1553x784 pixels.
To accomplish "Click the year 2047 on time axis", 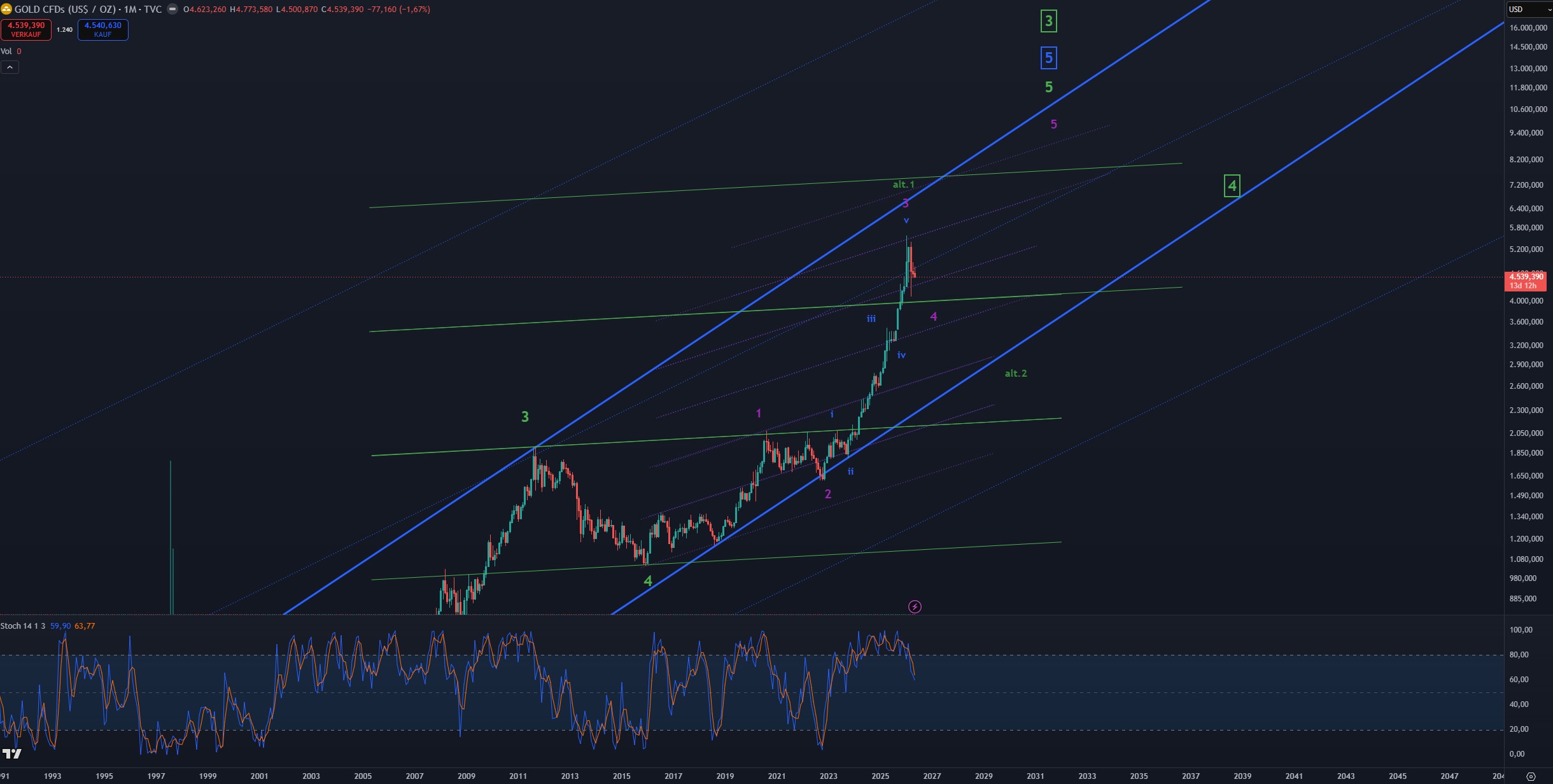I will coord(1449,776).
